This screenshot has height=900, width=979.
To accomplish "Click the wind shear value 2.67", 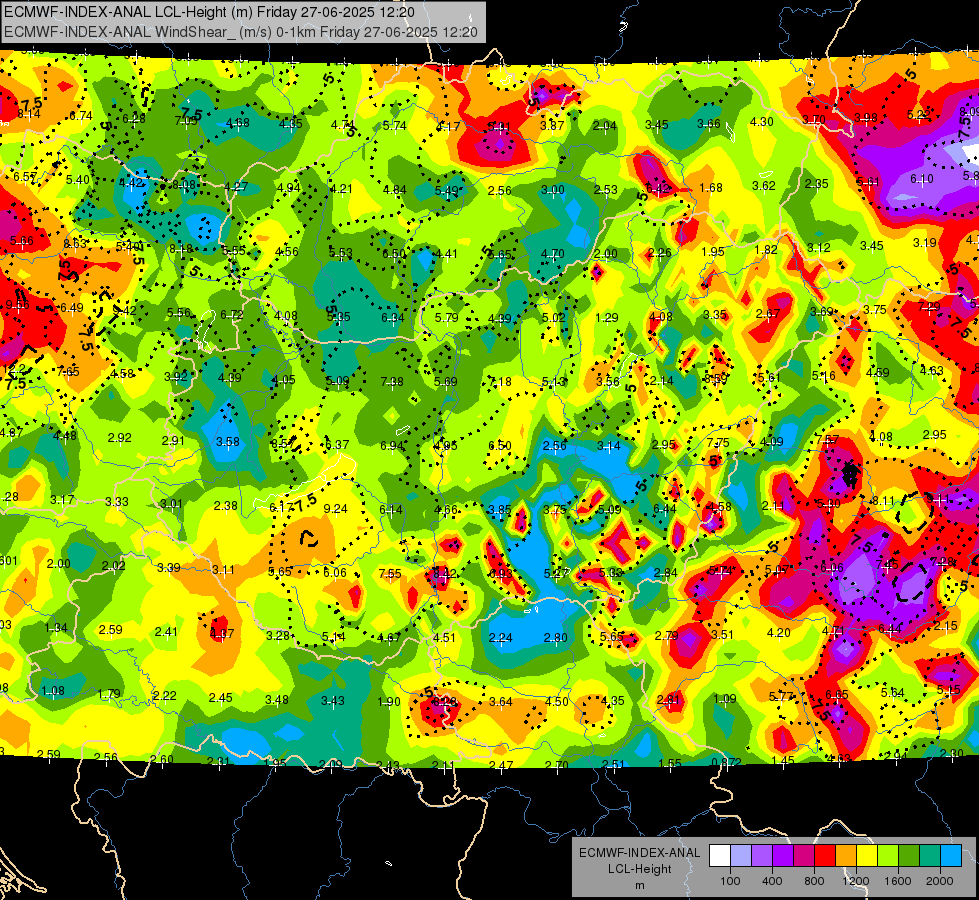I will point(767,314).
